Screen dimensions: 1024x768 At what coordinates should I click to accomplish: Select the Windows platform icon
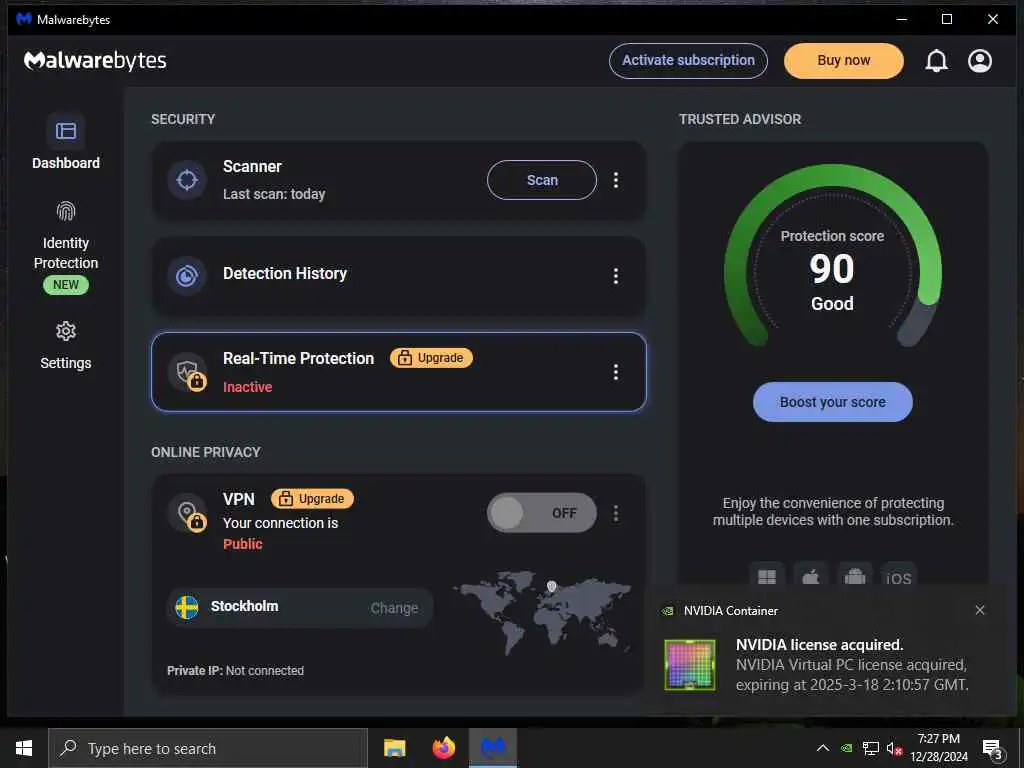tap(767, 576)
